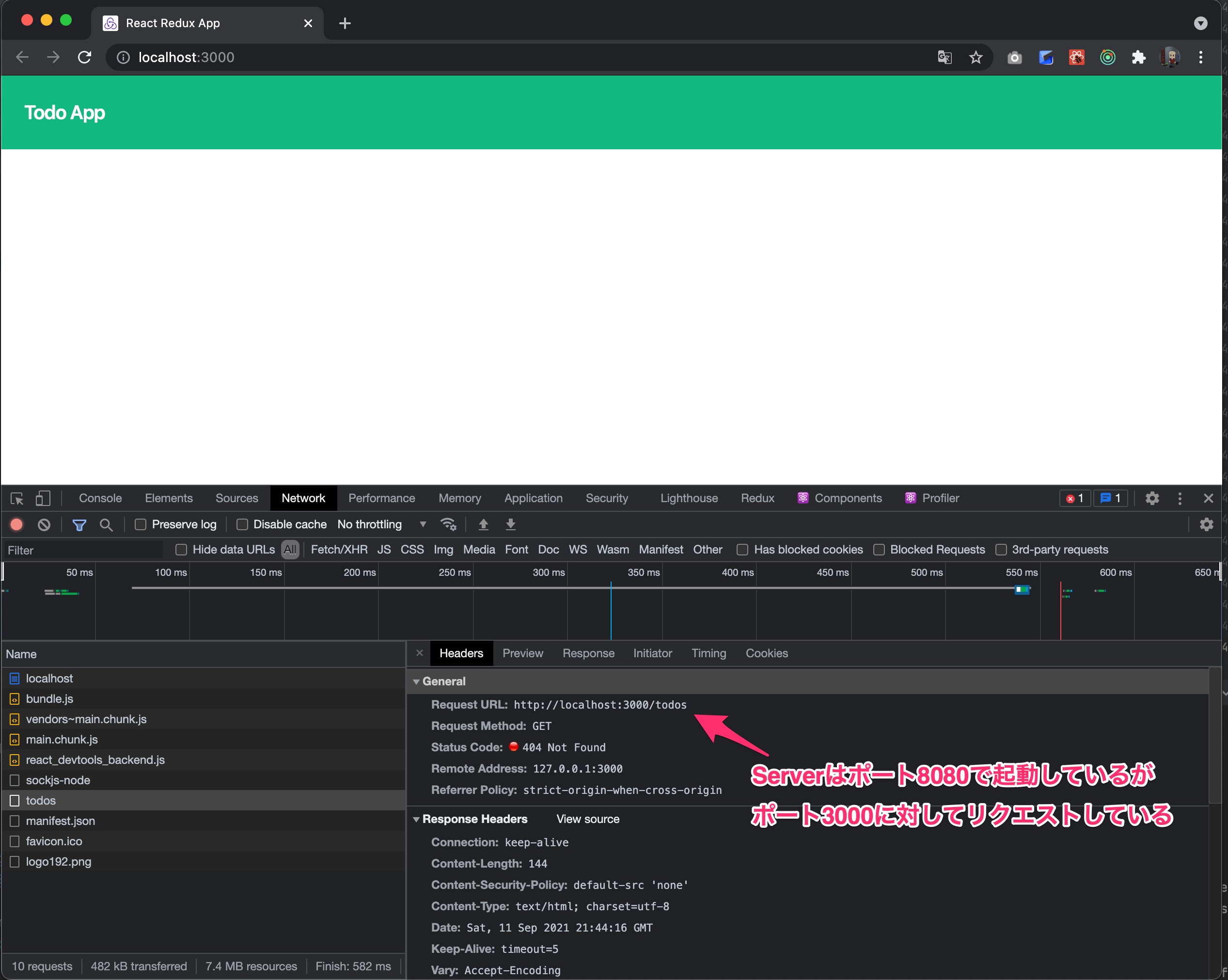The image size is (1228, 980).
Task: Bookmark this page with the star icon
Action: pyautogui.click(x=976, y=57)
